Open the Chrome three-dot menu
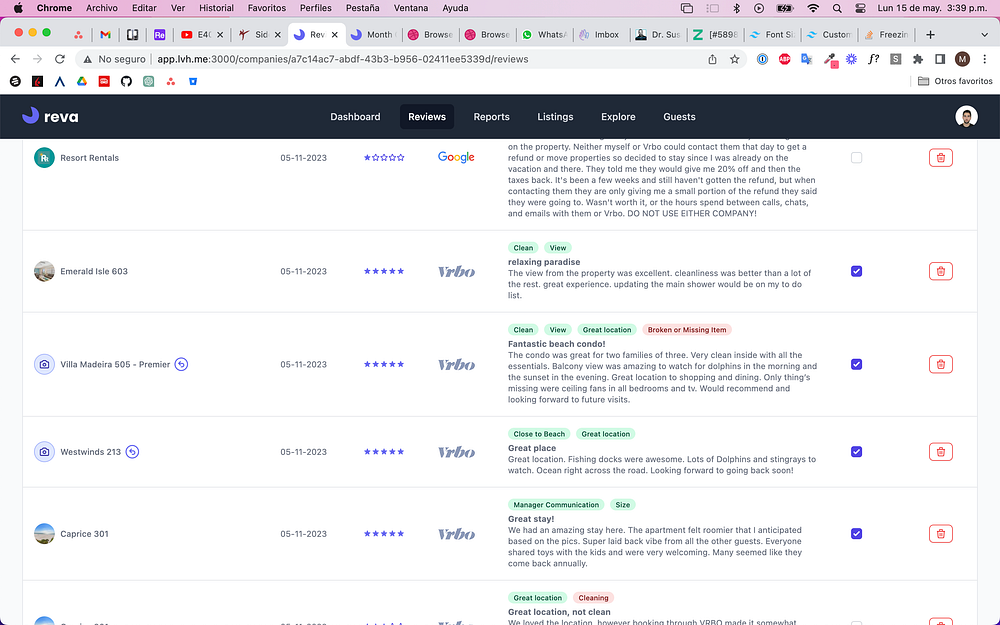Image resolution: width=1000 pixels, height=625 pixels. pyautogui.click(x=985, y=59)
